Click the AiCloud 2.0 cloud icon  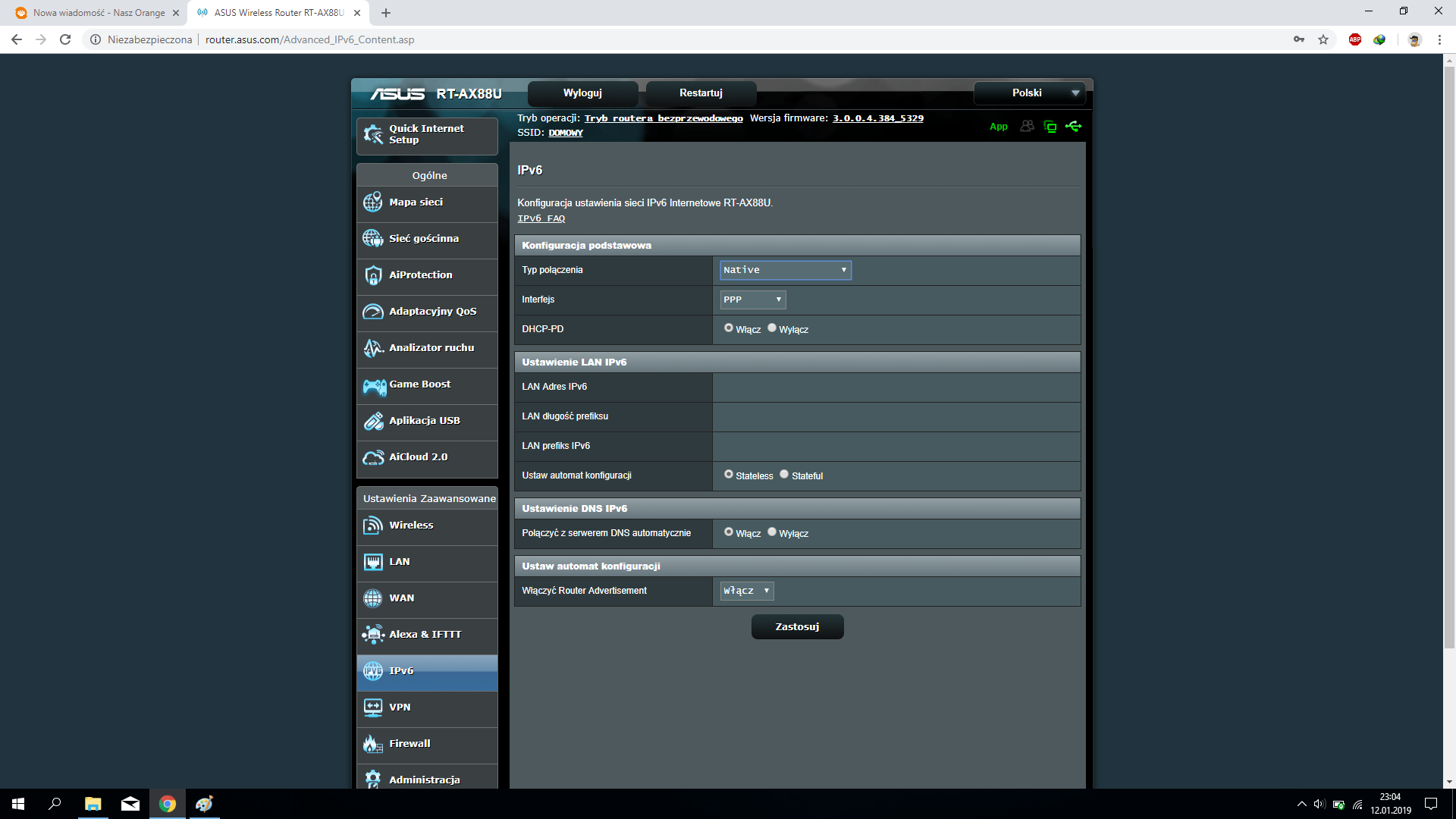tap(373, 457)
